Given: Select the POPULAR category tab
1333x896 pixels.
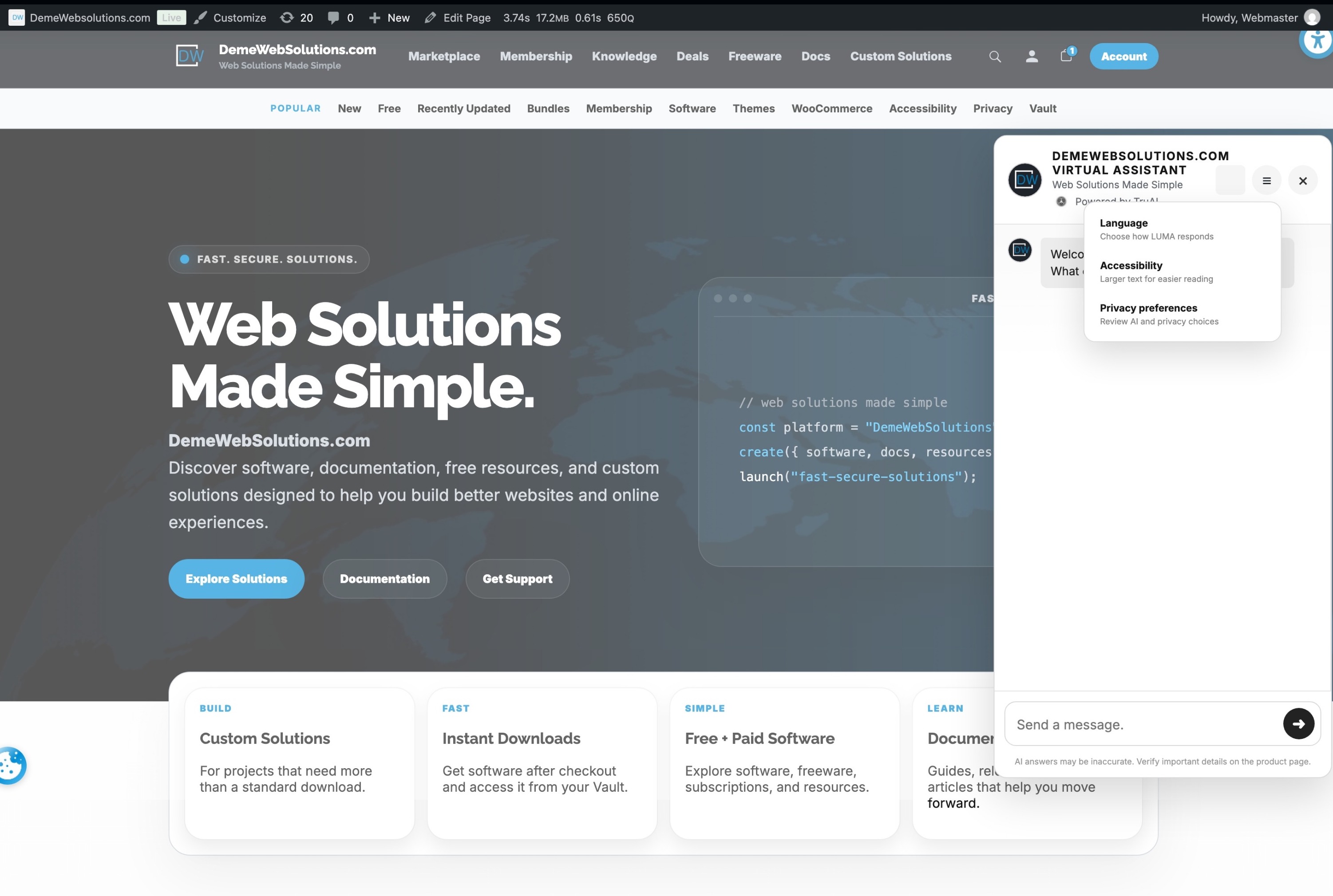Looking at the screenshot, I should pyautogui.click(x=296, y=109).
